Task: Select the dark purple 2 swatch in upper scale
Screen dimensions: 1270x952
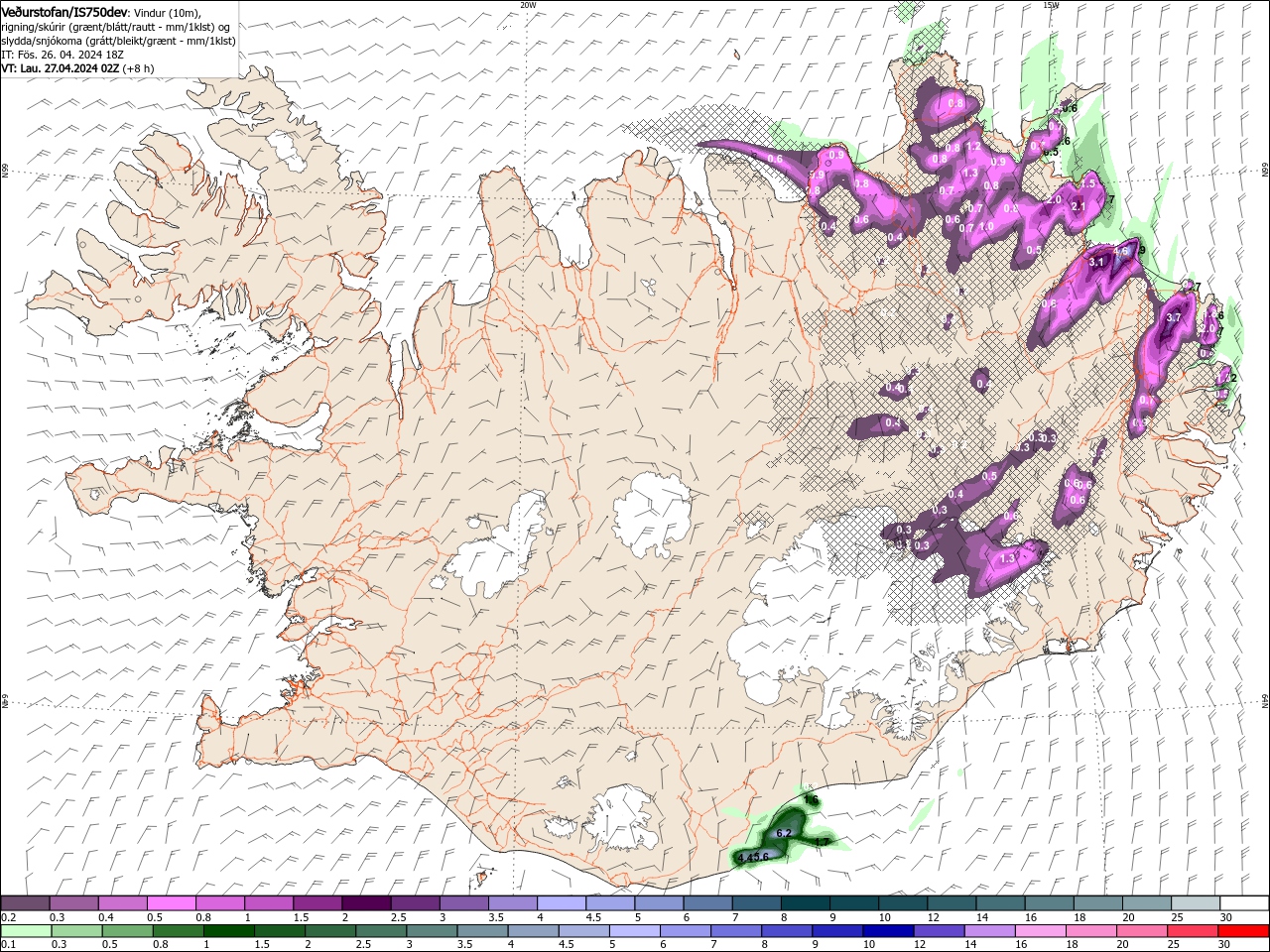Action: pos(366,903)
